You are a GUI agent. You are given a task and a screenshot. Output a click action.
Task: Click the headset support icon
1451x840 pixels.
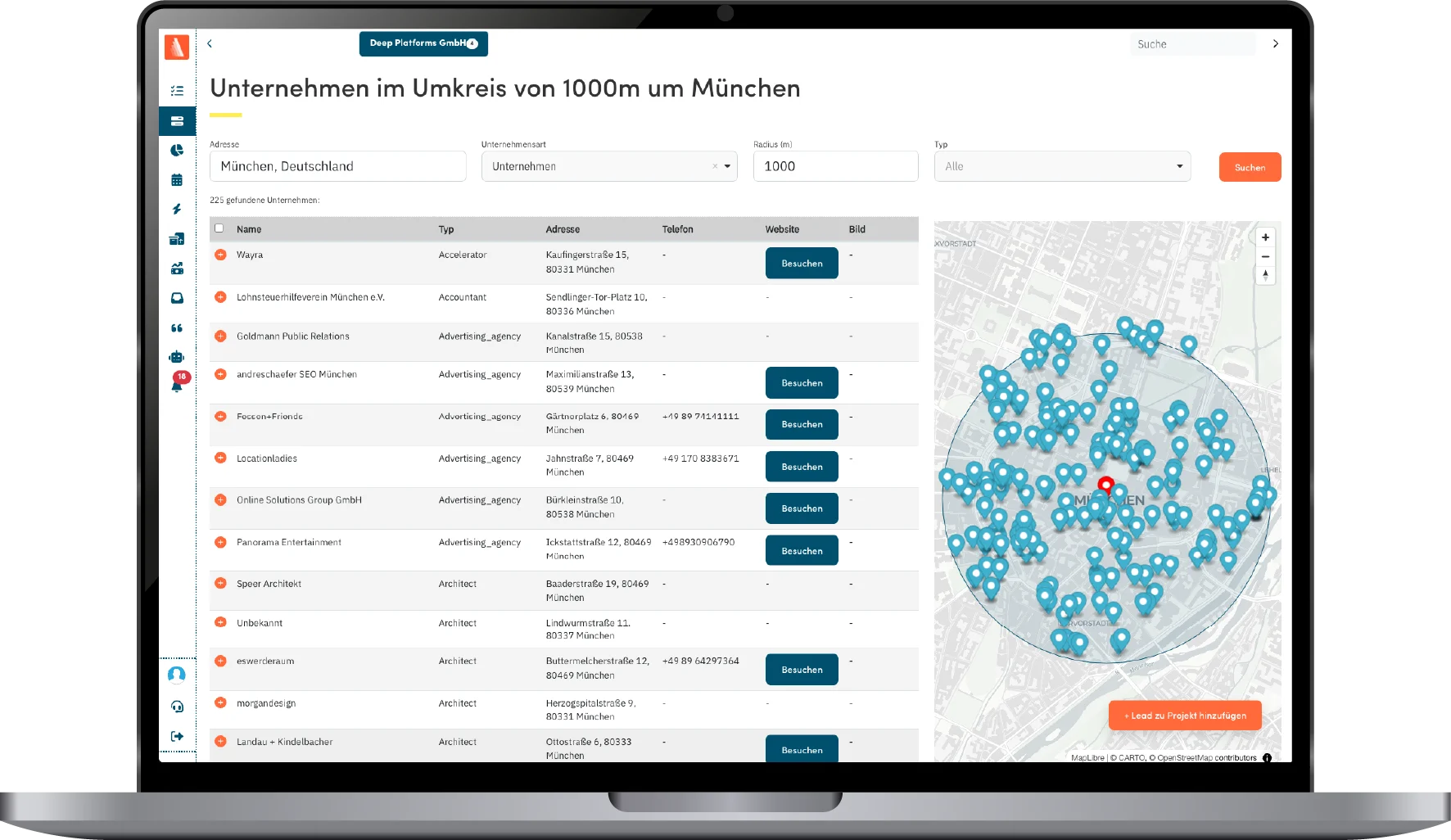point(177,705)
